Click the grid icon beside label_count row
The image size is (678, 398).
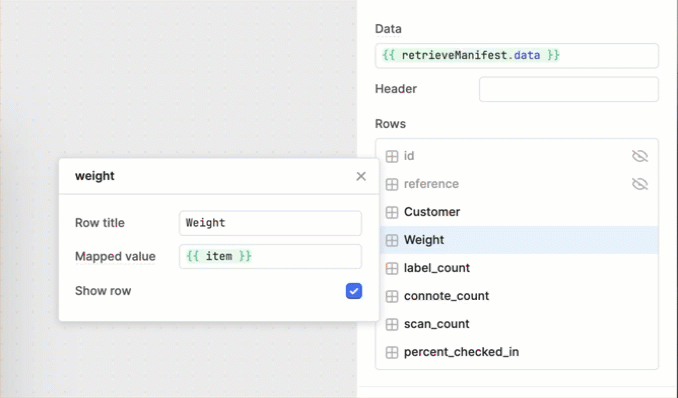click(392, 268)
